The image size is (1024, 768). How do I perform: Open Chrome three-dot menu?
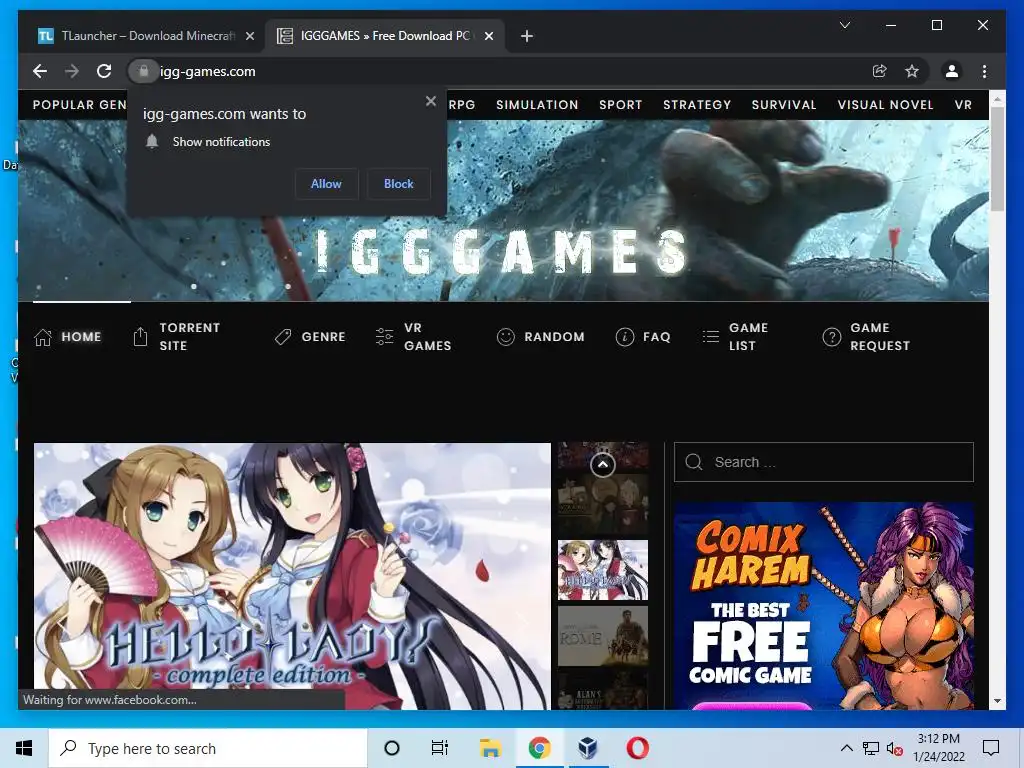984,71
